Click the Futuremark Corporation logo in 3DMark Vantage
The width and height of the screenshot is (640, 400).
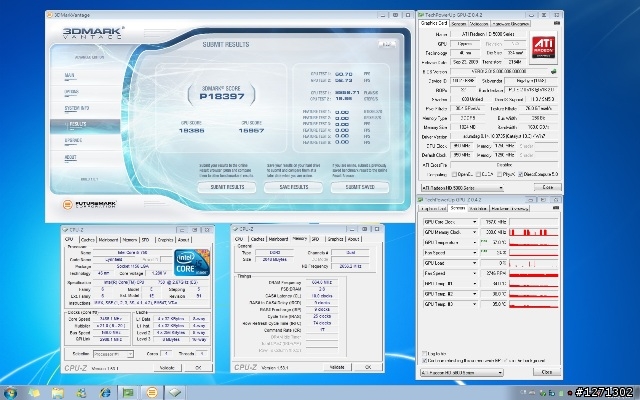(90, 204)
